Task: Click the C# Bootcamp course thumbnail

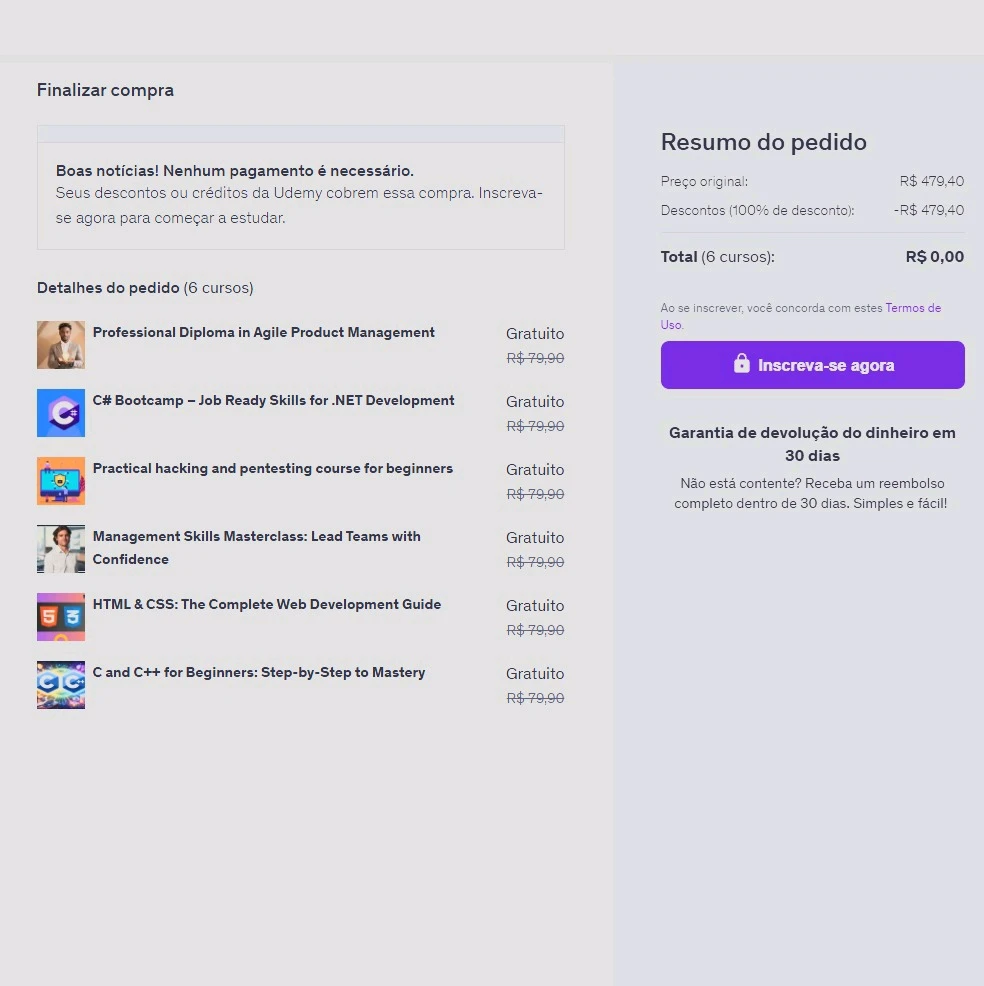Action: (61, 413)
